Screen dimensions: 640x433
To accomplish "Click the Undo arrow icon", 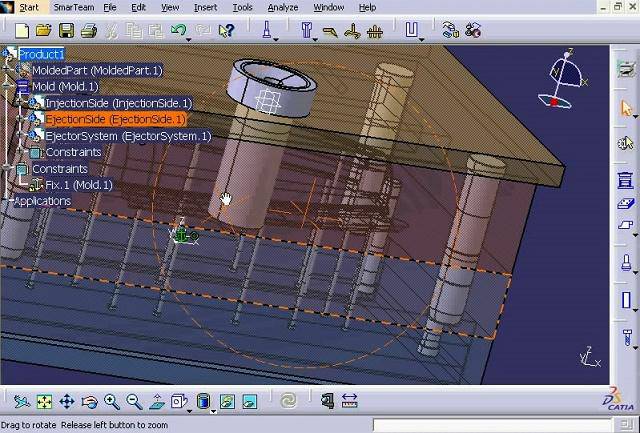I will tap(178, 31).
